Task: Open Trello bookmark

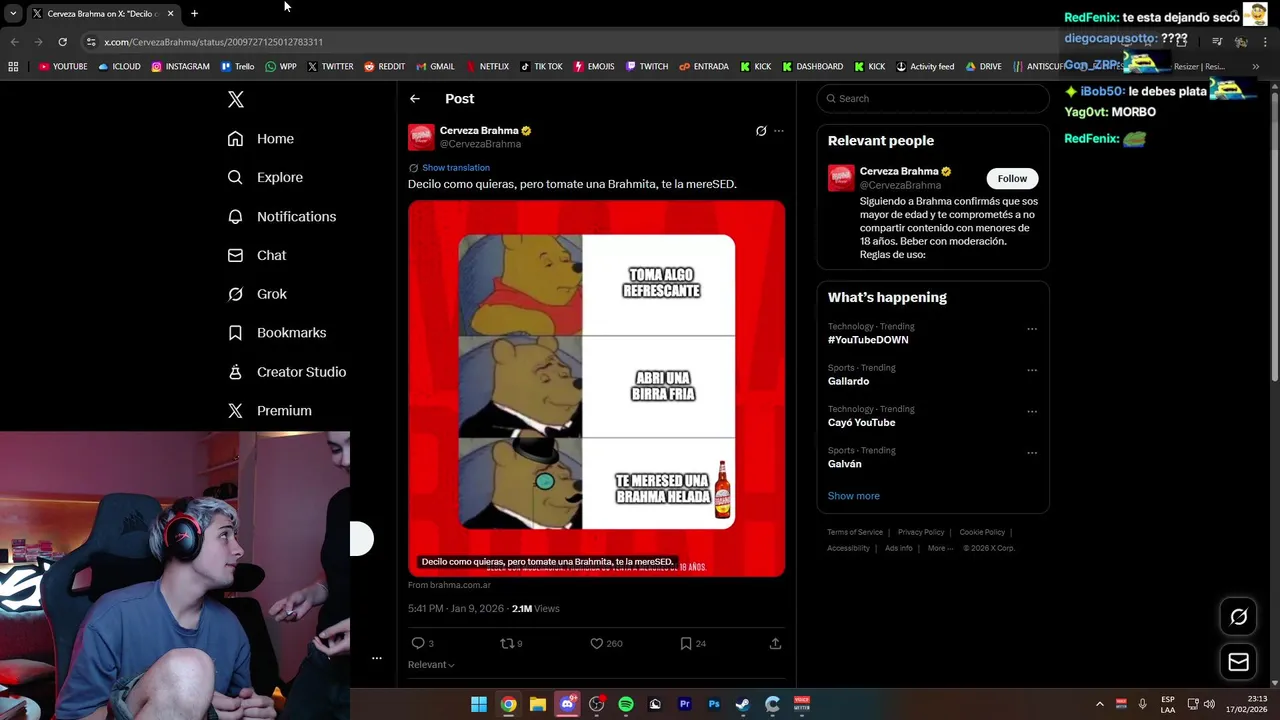Action: click(237, 67)
